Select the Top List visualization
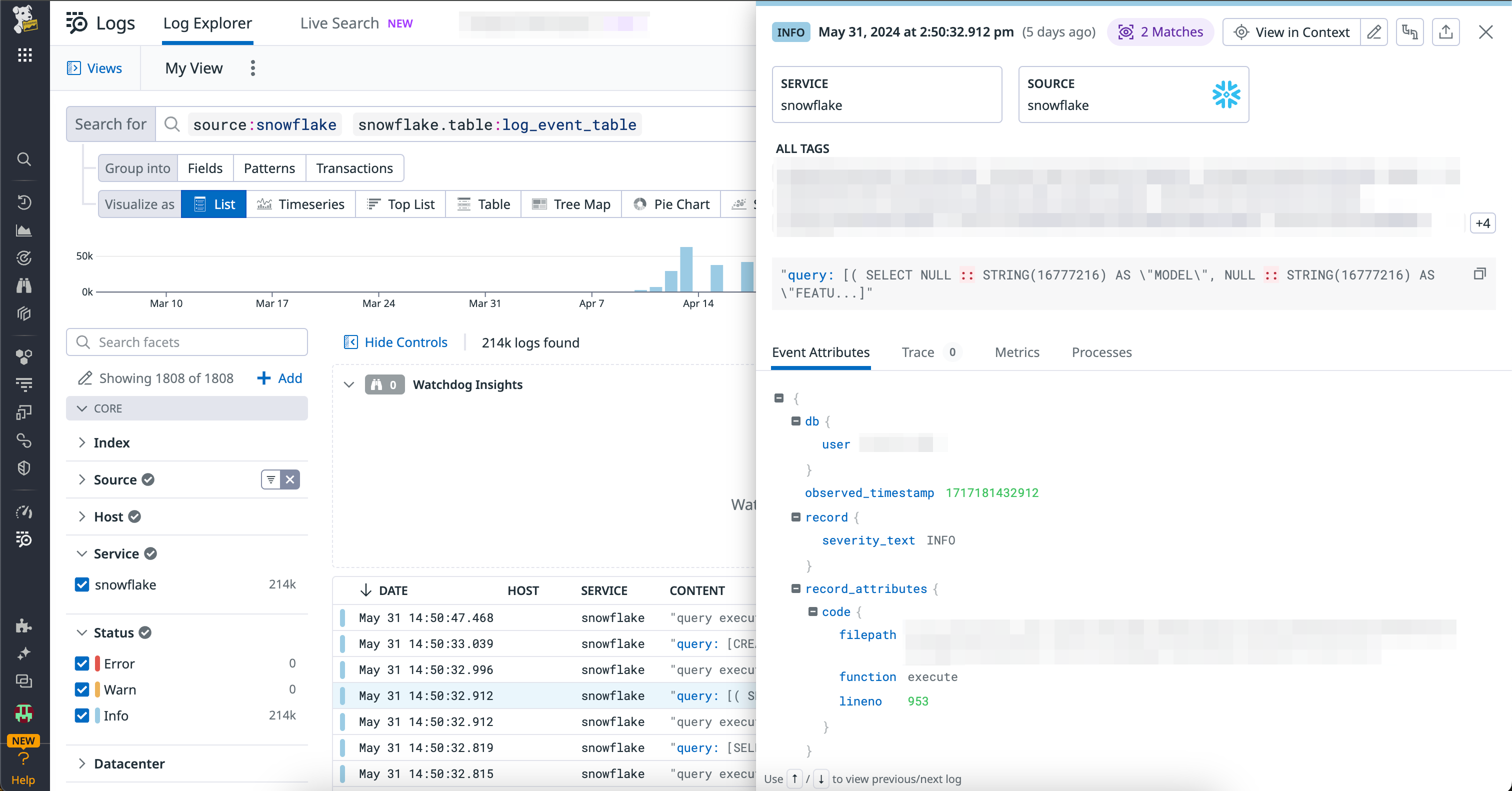 point(400,204)
